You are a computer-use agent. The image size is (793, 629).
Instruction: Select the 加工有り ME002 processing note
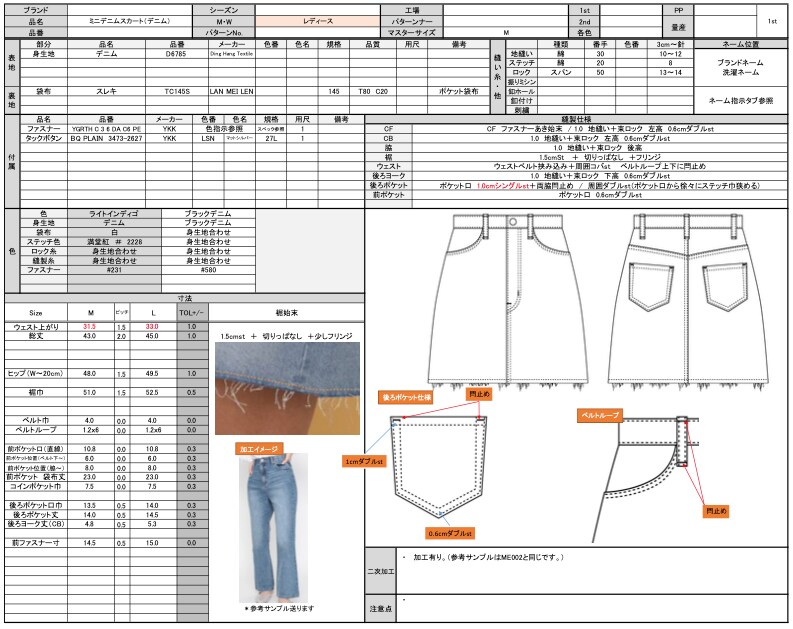tap(488, 557)
